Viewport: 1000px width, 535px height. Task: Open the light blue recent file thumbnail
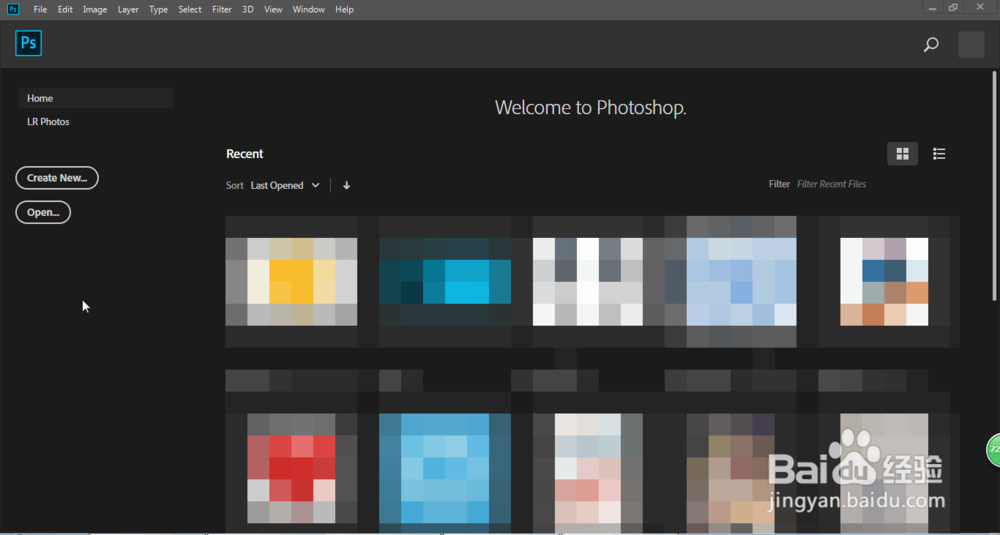[x=741, y=281]
